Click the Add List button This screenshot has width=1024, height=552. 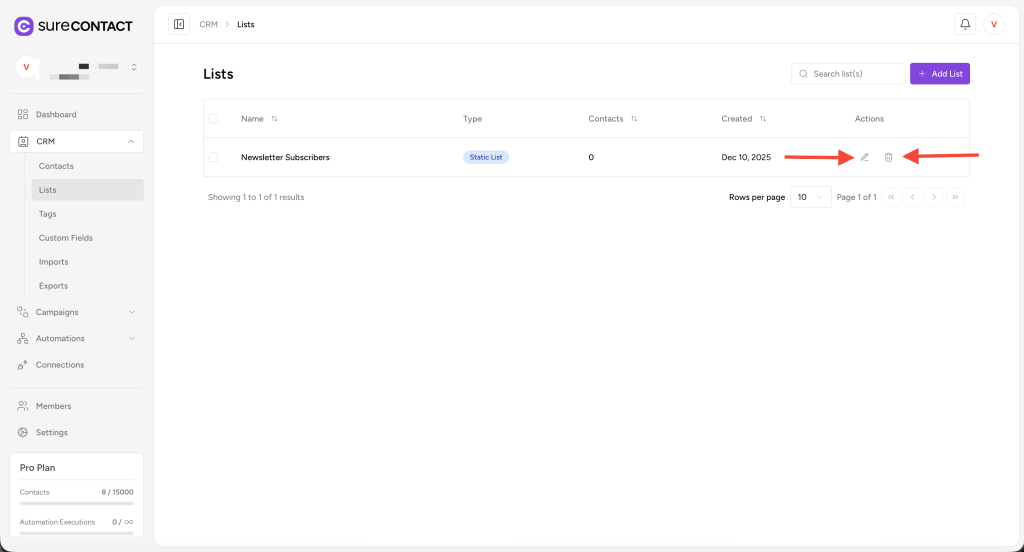[x=939, y=74]
